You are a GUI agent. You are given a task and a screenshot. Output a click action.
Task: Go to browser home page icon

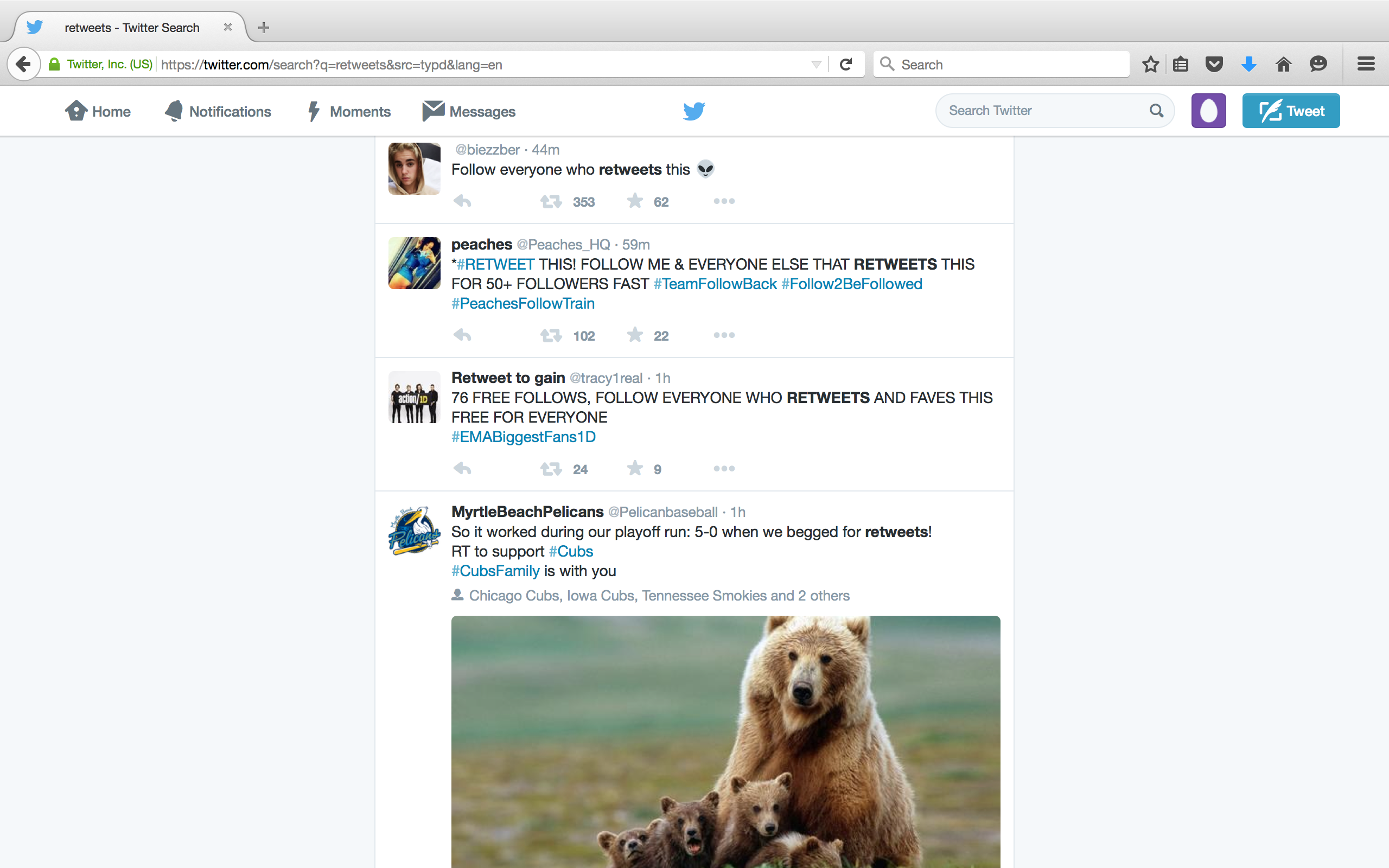(x=1284, y=65)
